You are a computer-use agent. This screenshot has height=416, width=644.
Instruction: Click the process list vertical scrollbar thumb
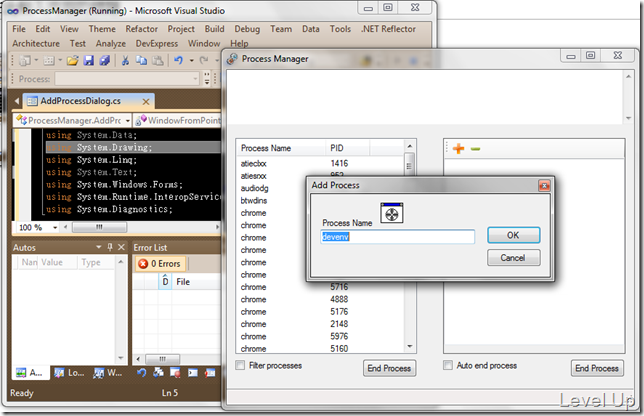pyautogui.click(x=409, y=166)
